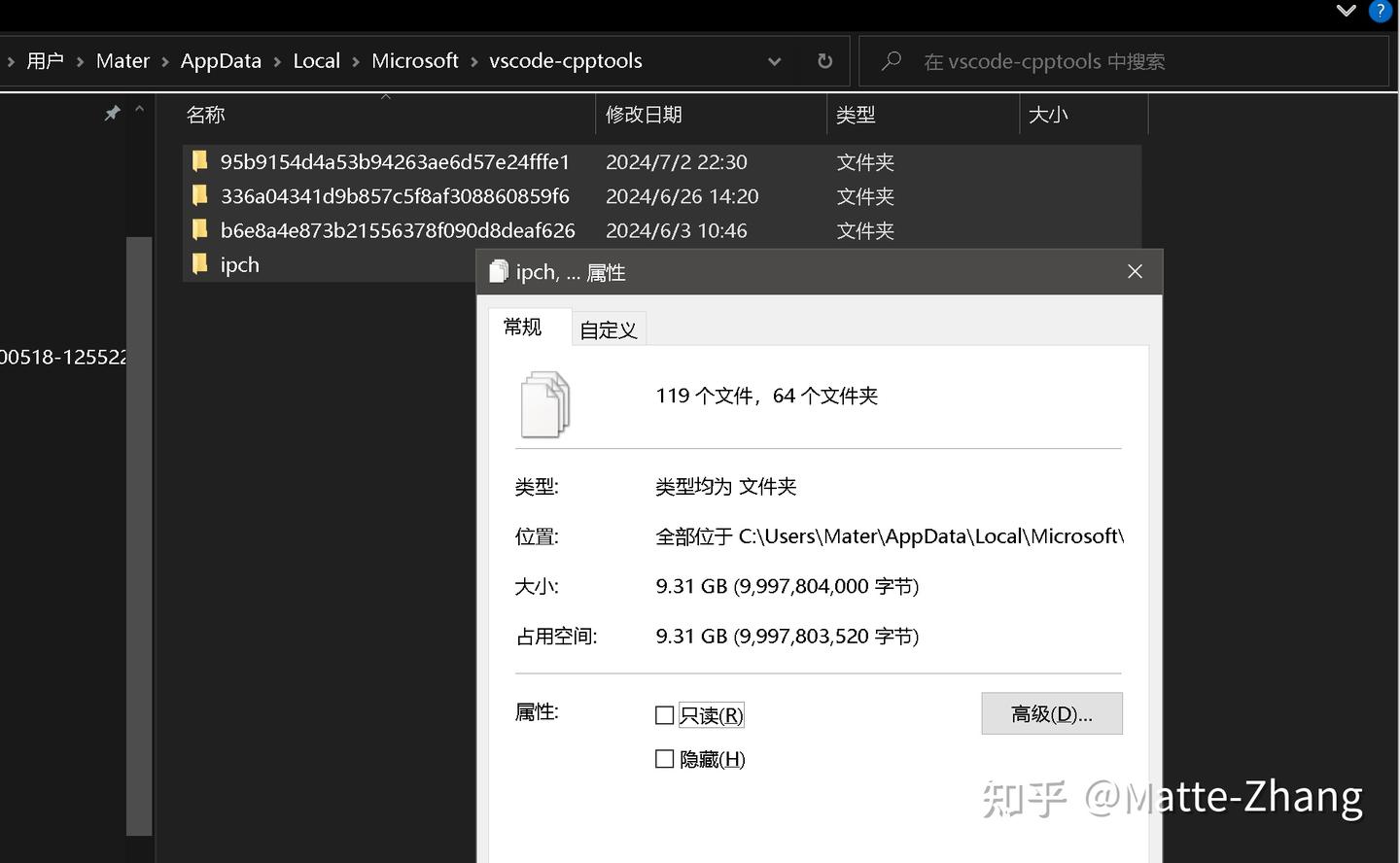Click the search magnifier icon
The image size is (1400, 863).
[x=891, y=61]
